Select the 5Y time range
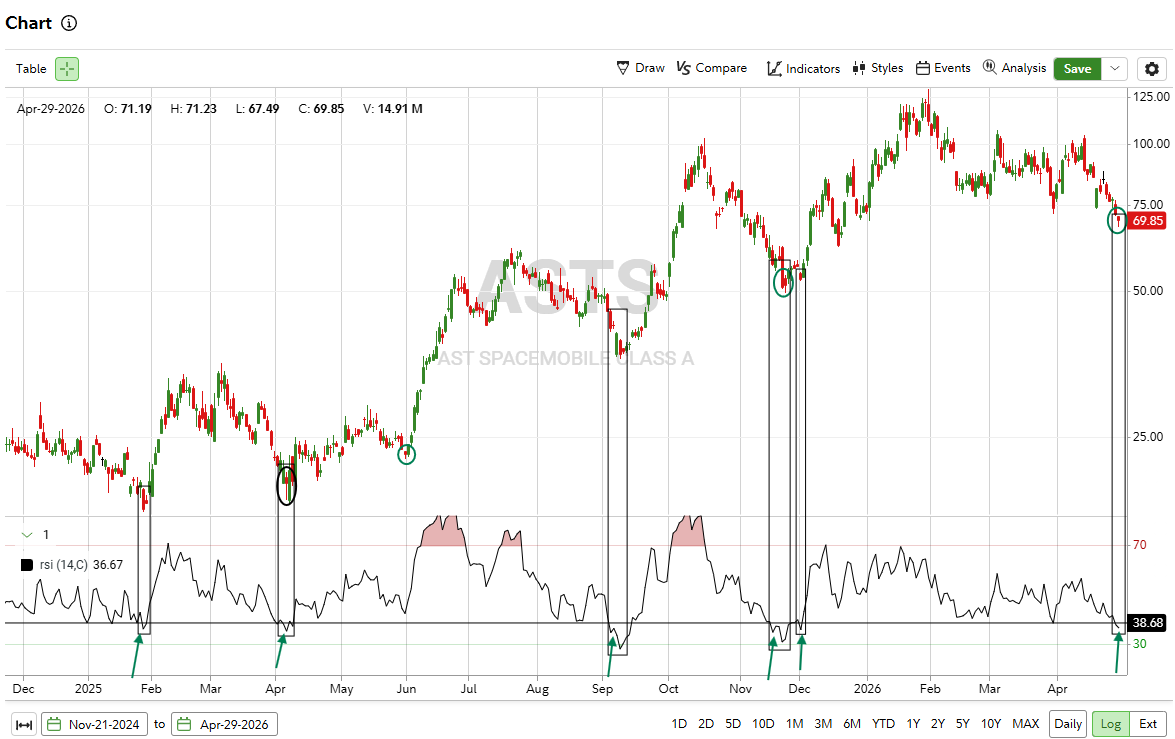The image size is (1175, 739). click(962, 724)
